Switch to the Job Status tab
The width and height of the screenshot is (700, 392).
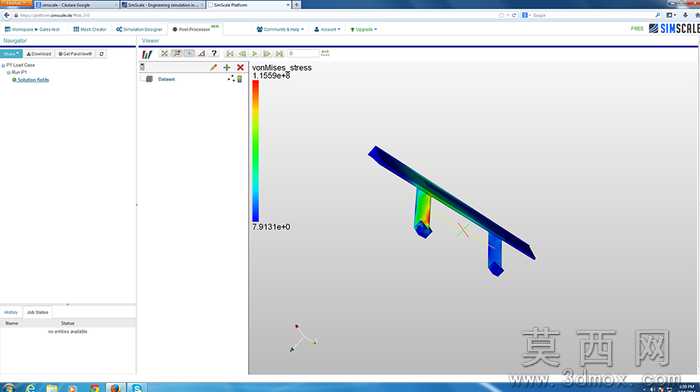pos(38,312)
